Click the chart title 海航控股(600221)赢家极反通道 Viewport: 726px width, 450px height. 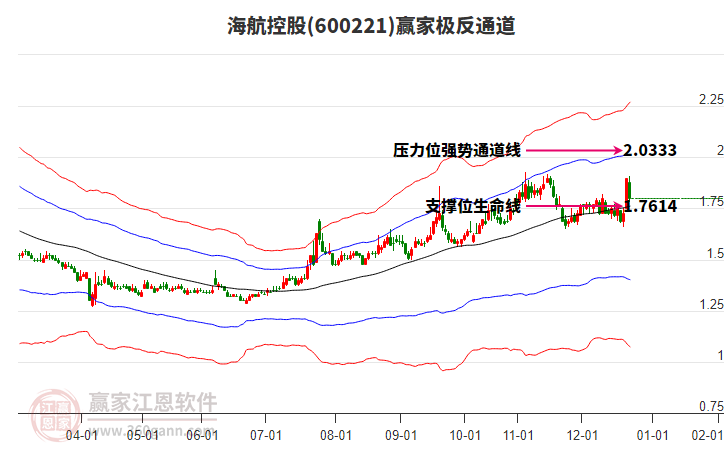371,26
